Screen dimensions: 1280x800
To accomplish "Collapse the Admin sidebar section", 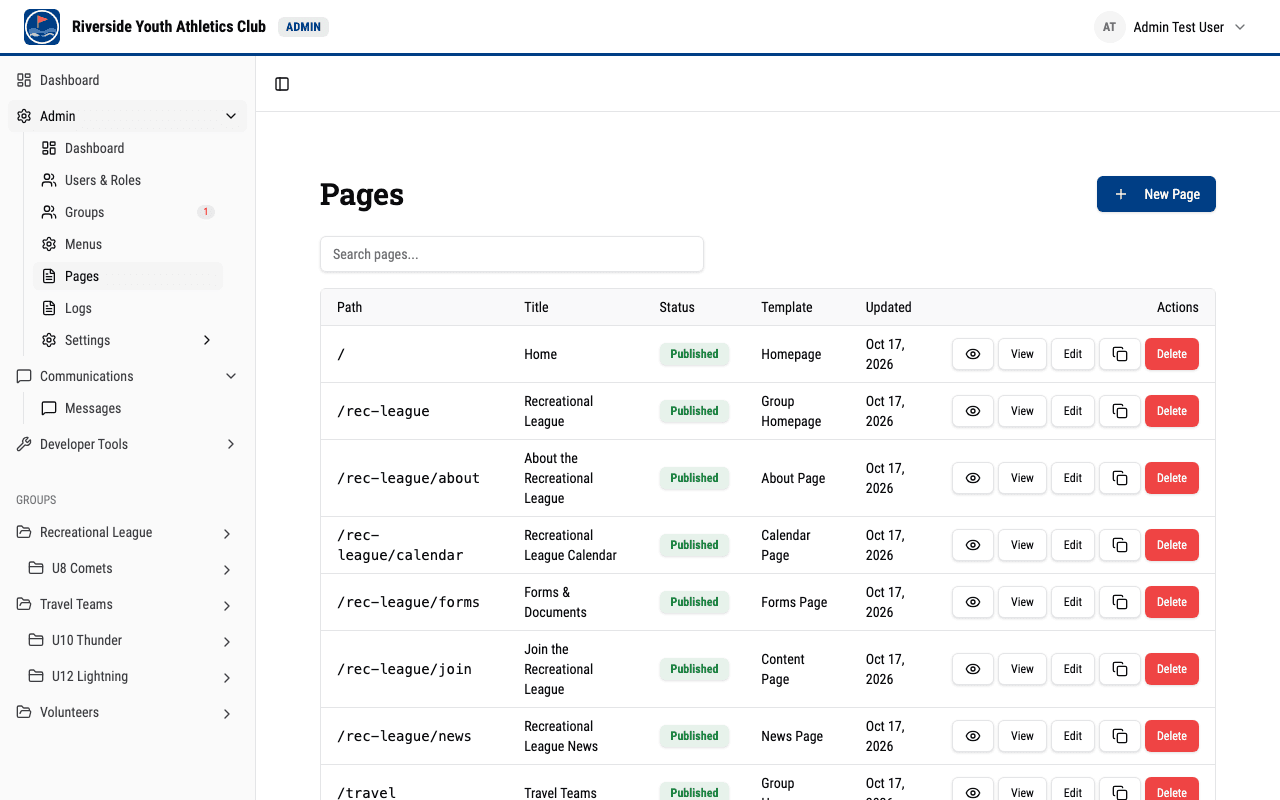I will (128, 116).
